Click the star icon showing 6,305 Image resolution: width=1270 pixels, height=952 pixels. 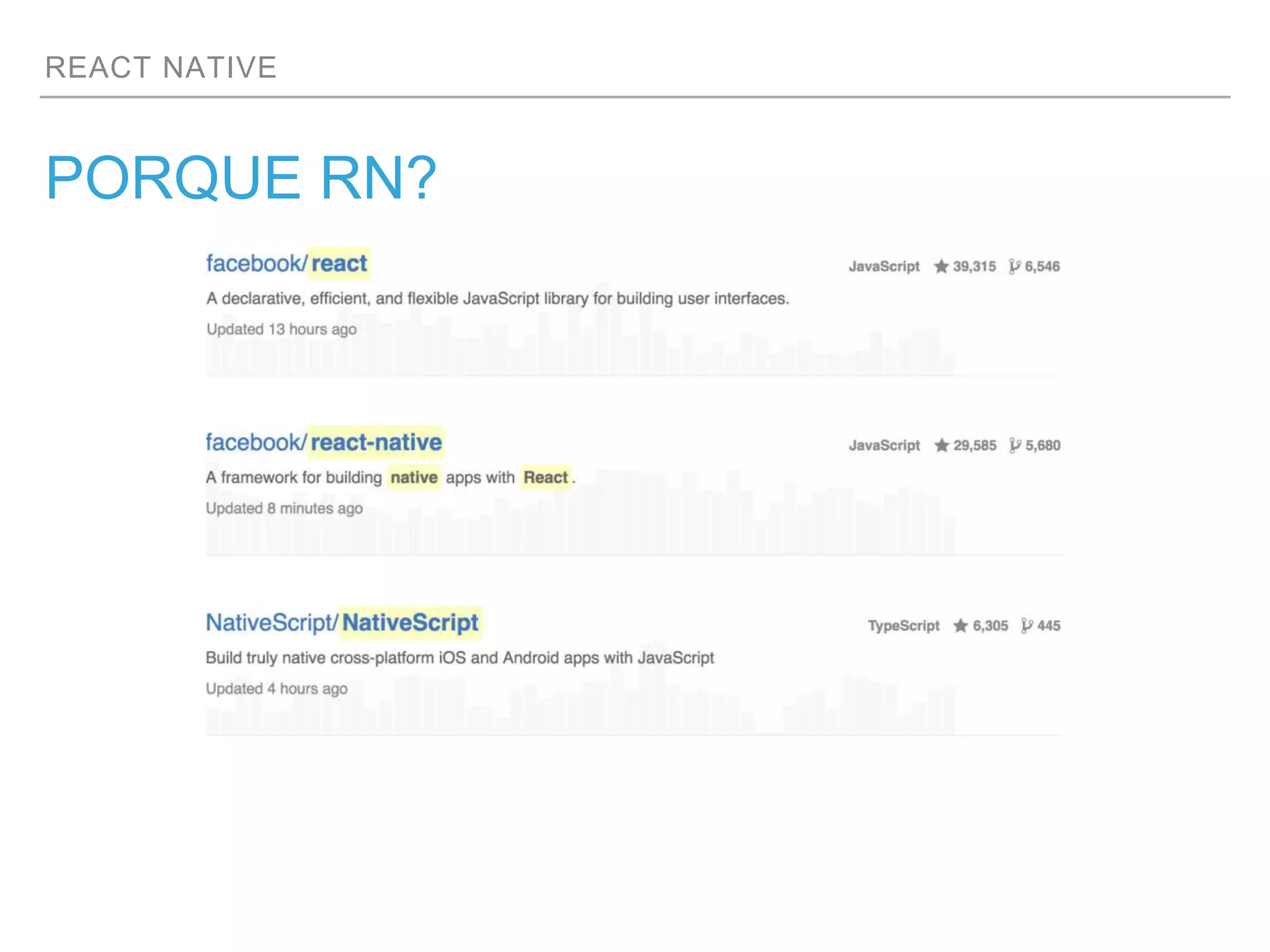tap(961, 626)
